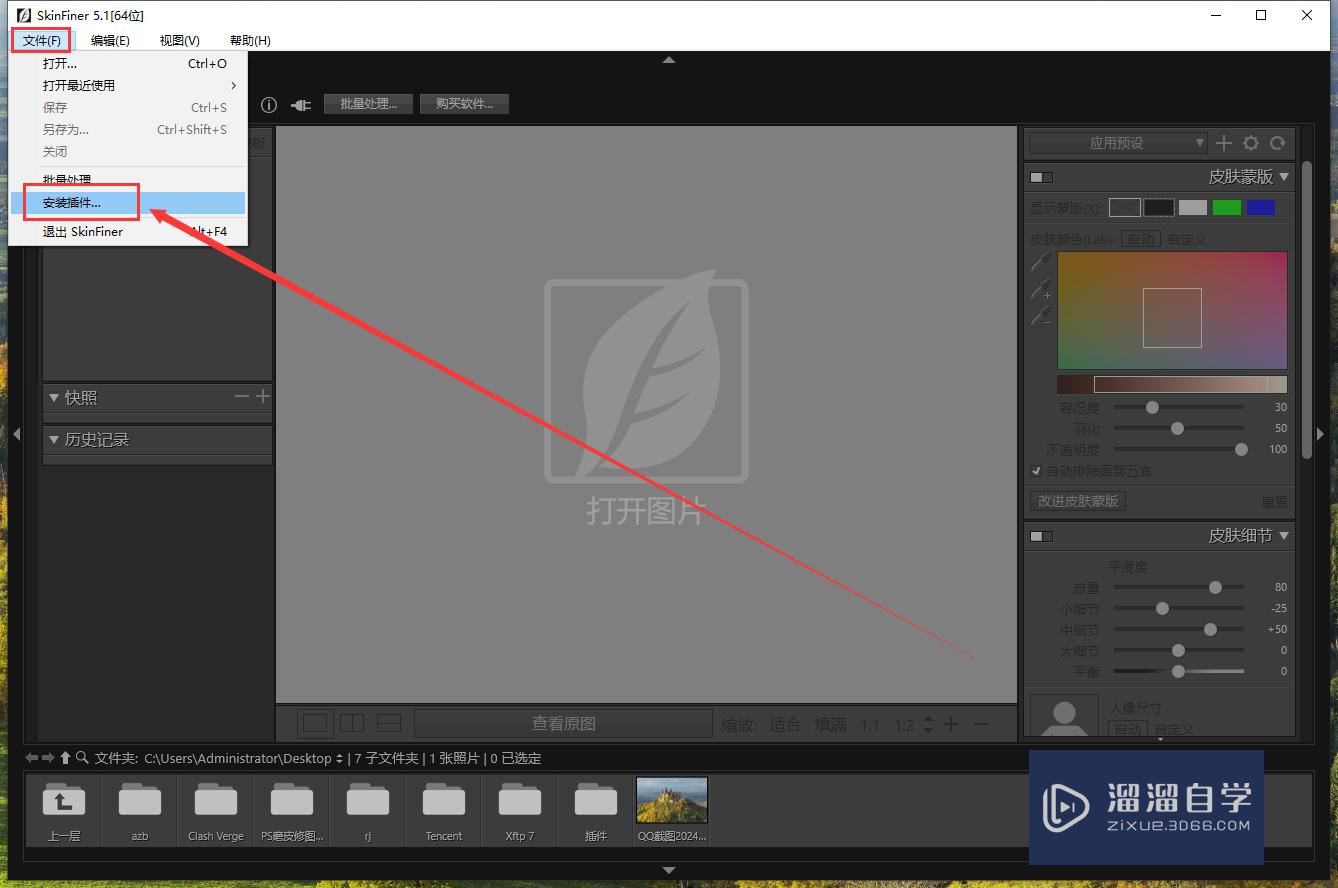This screenshot has height=888, width=1338.
Task: Click the folder search magnifier icon
Action: click(82, 758)
